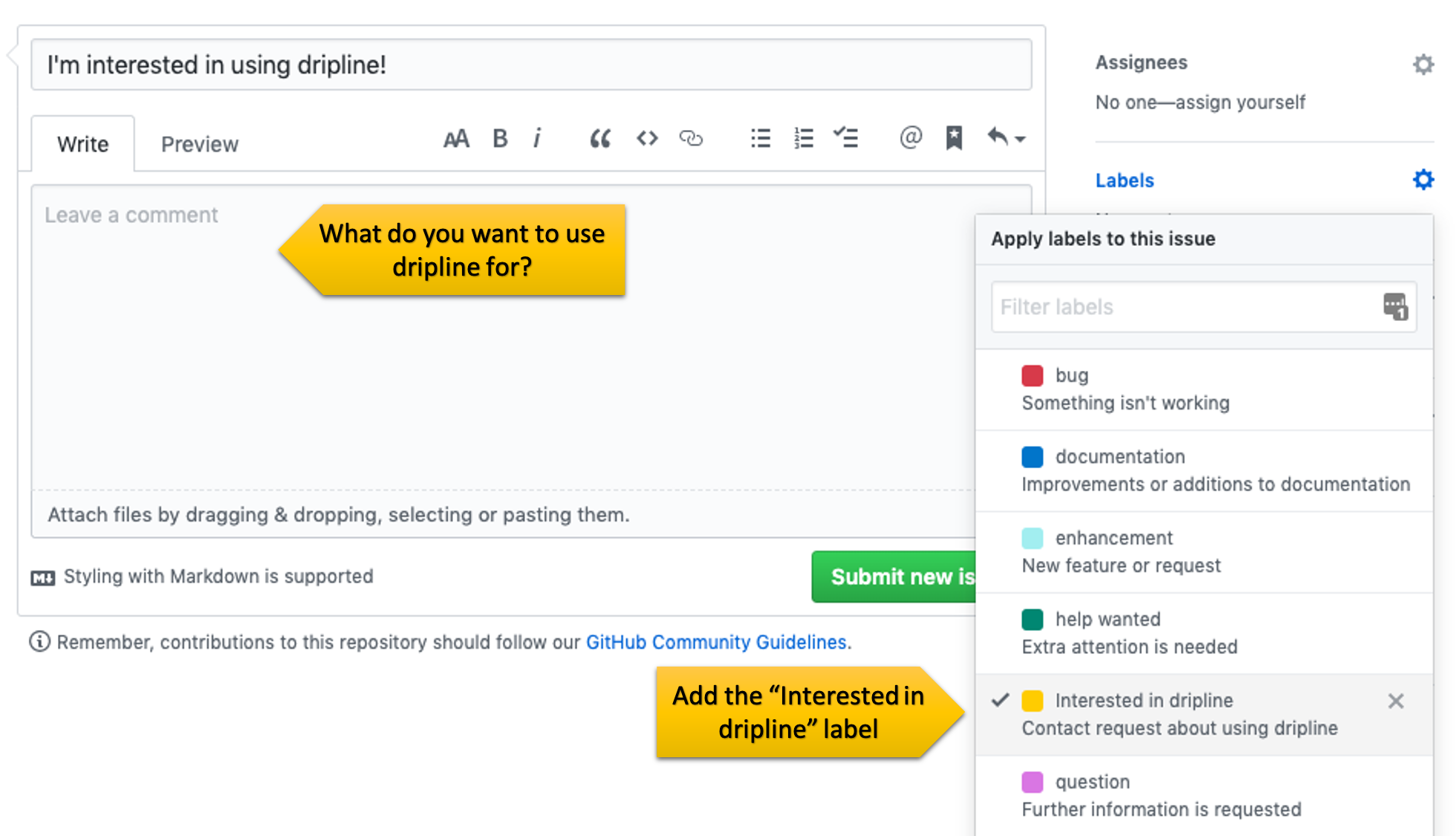Click the icon inside Filter labels field

click(1395, 306)
